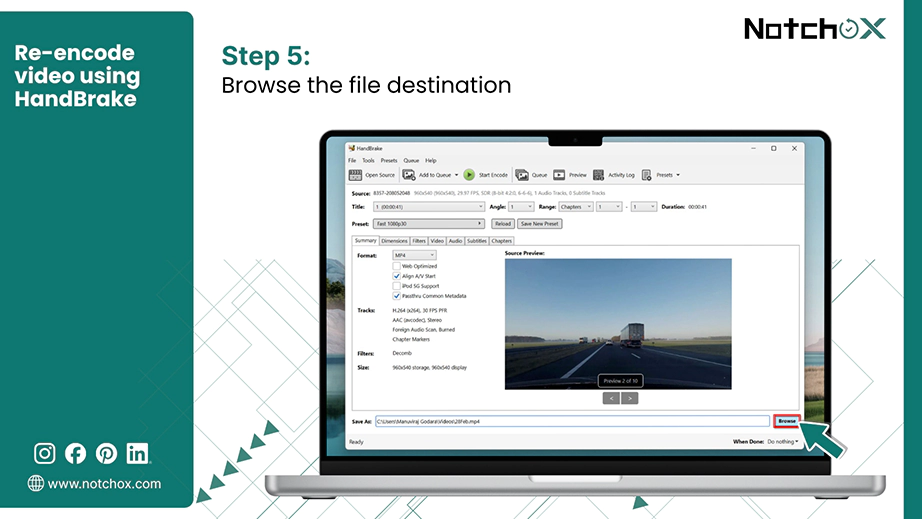Switch to the Subtitles tab
The width and height of the screenshot is (922, 519).
(x=476, y=241)
